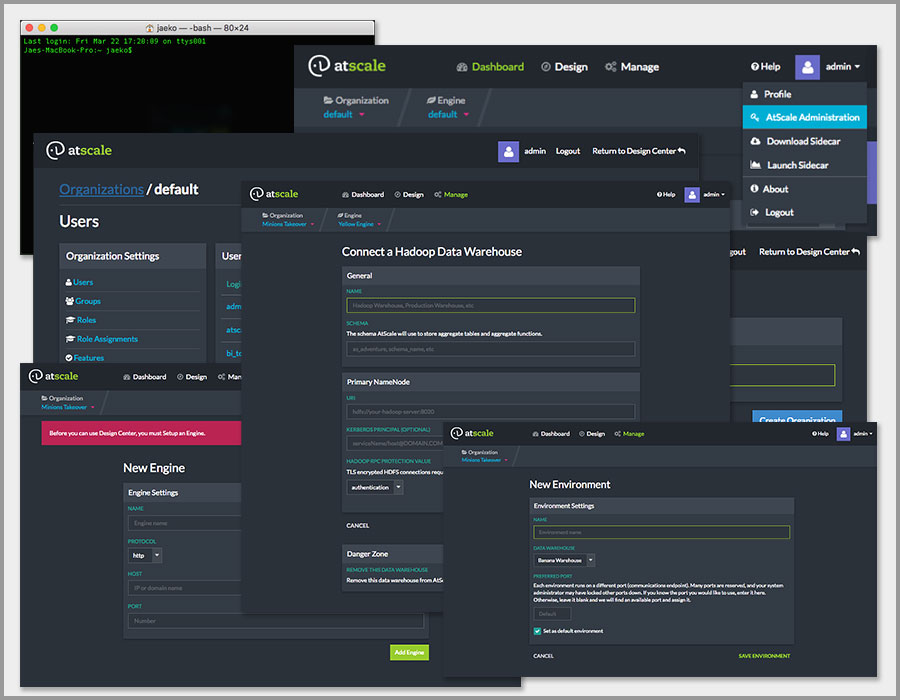Click the atscale logo in New Engine window
The width and height of the screenshot is (900, 700).
pyautogui.click(x=53, y=376)
